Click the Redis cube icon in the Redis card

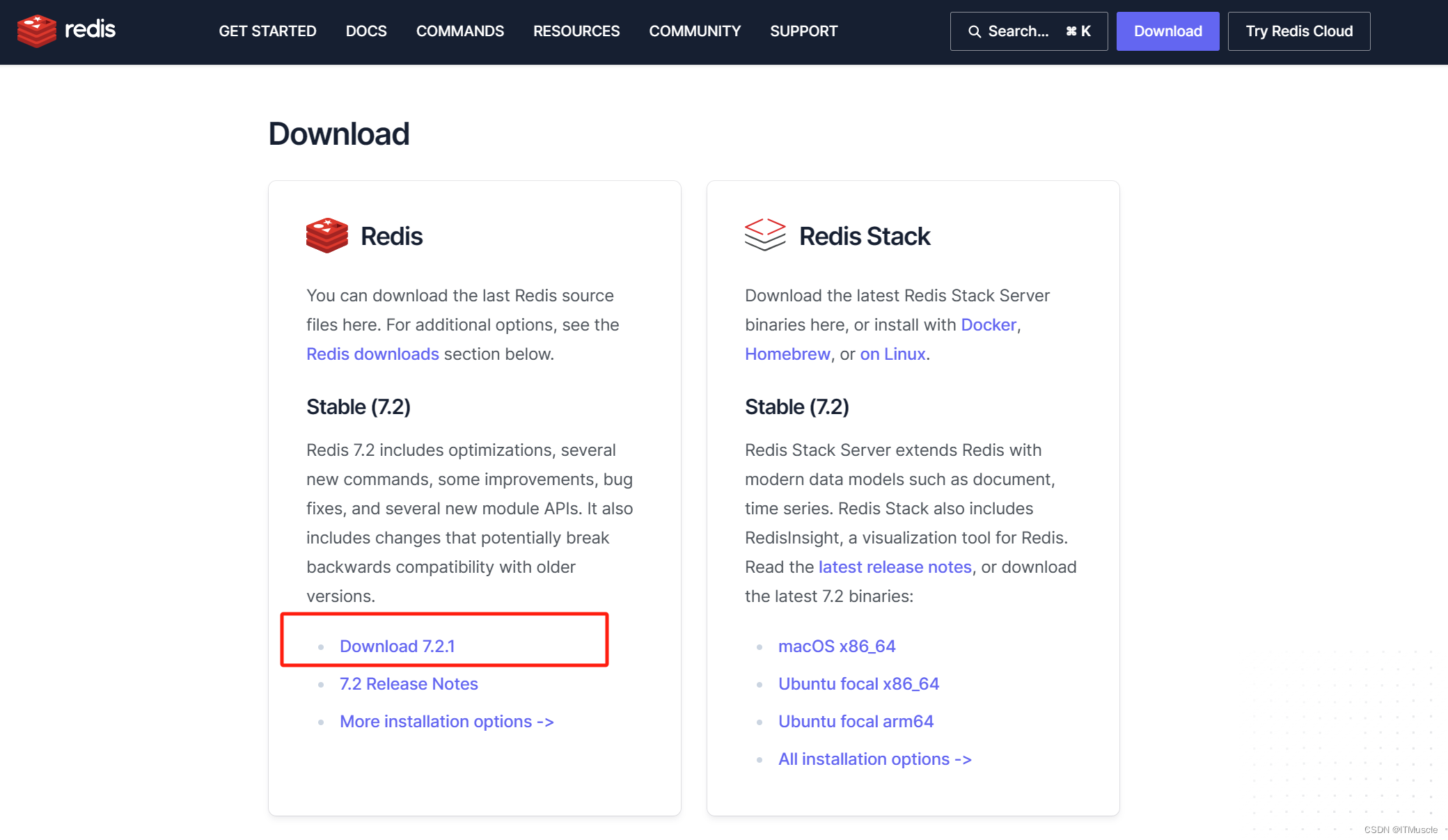click(x=326, y=235)
